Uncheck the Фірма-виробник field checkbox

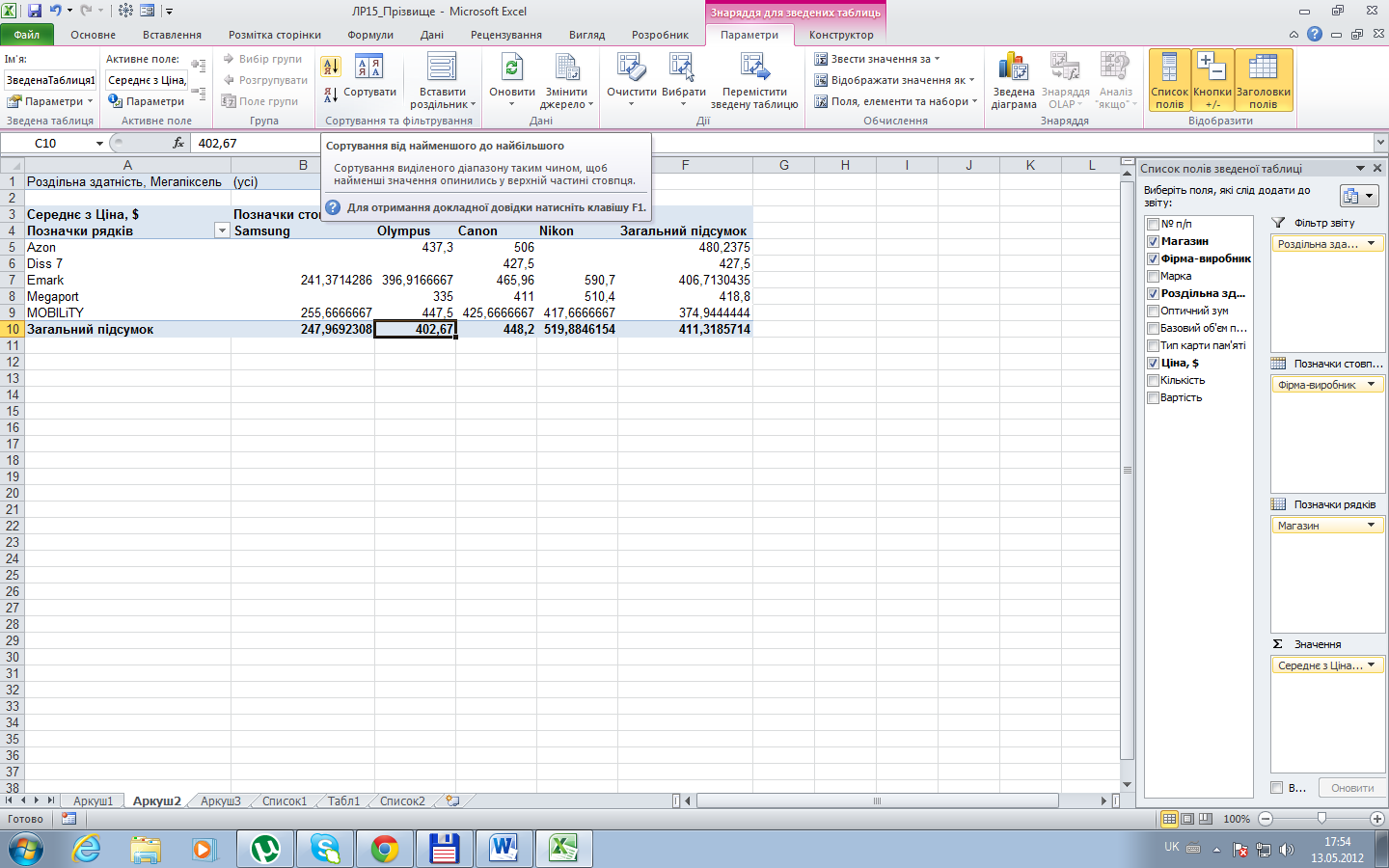1153,258
